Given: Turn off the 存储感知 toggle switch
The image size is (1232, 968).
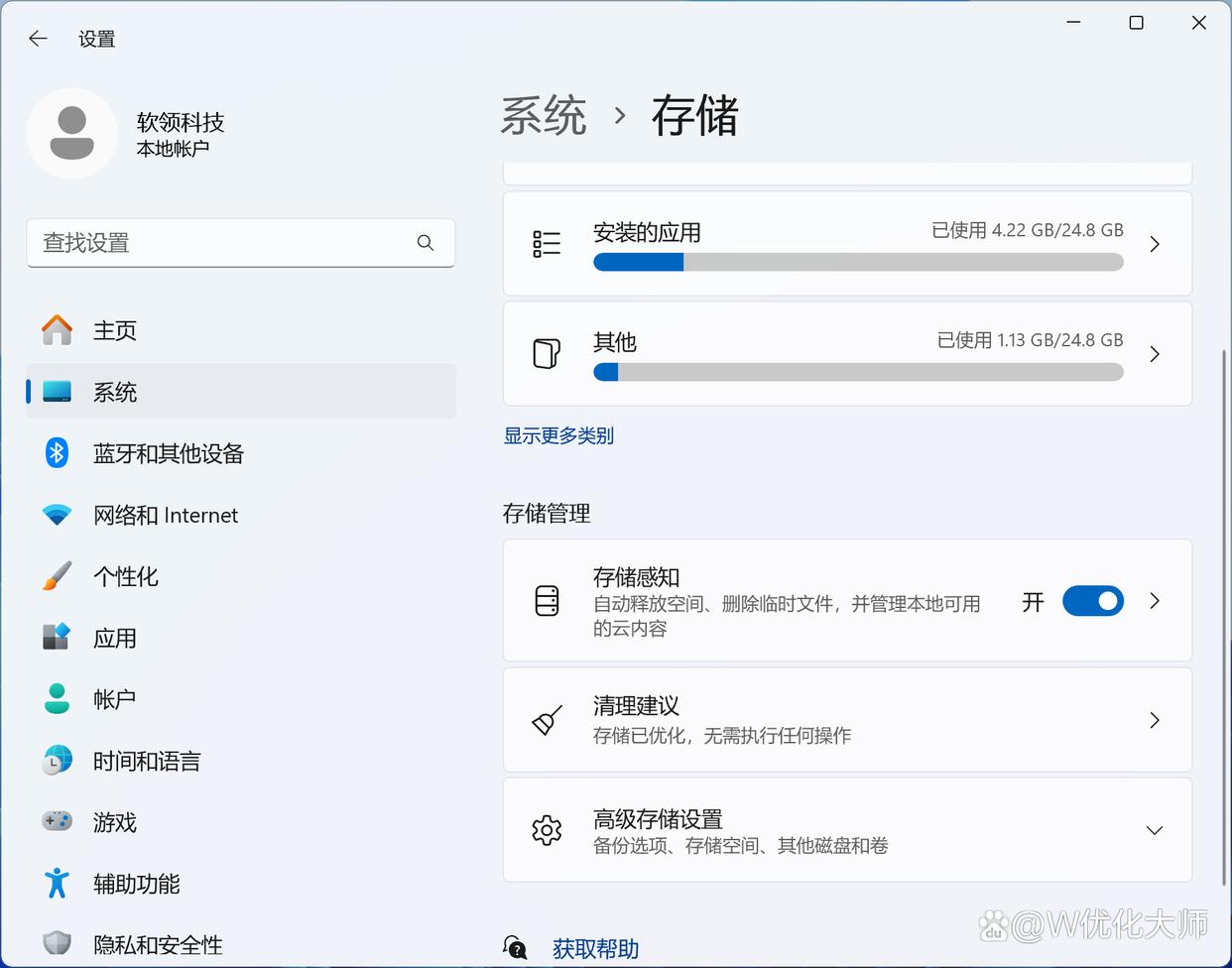Looking at the screenshot, I should (x=1092, y=601).
